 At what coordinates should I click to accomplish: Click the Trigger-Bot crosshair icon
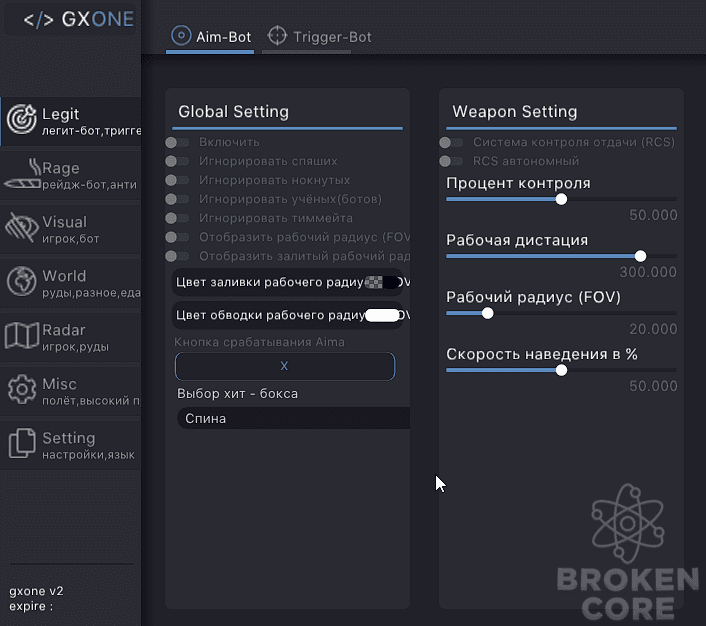click(277, 36)
